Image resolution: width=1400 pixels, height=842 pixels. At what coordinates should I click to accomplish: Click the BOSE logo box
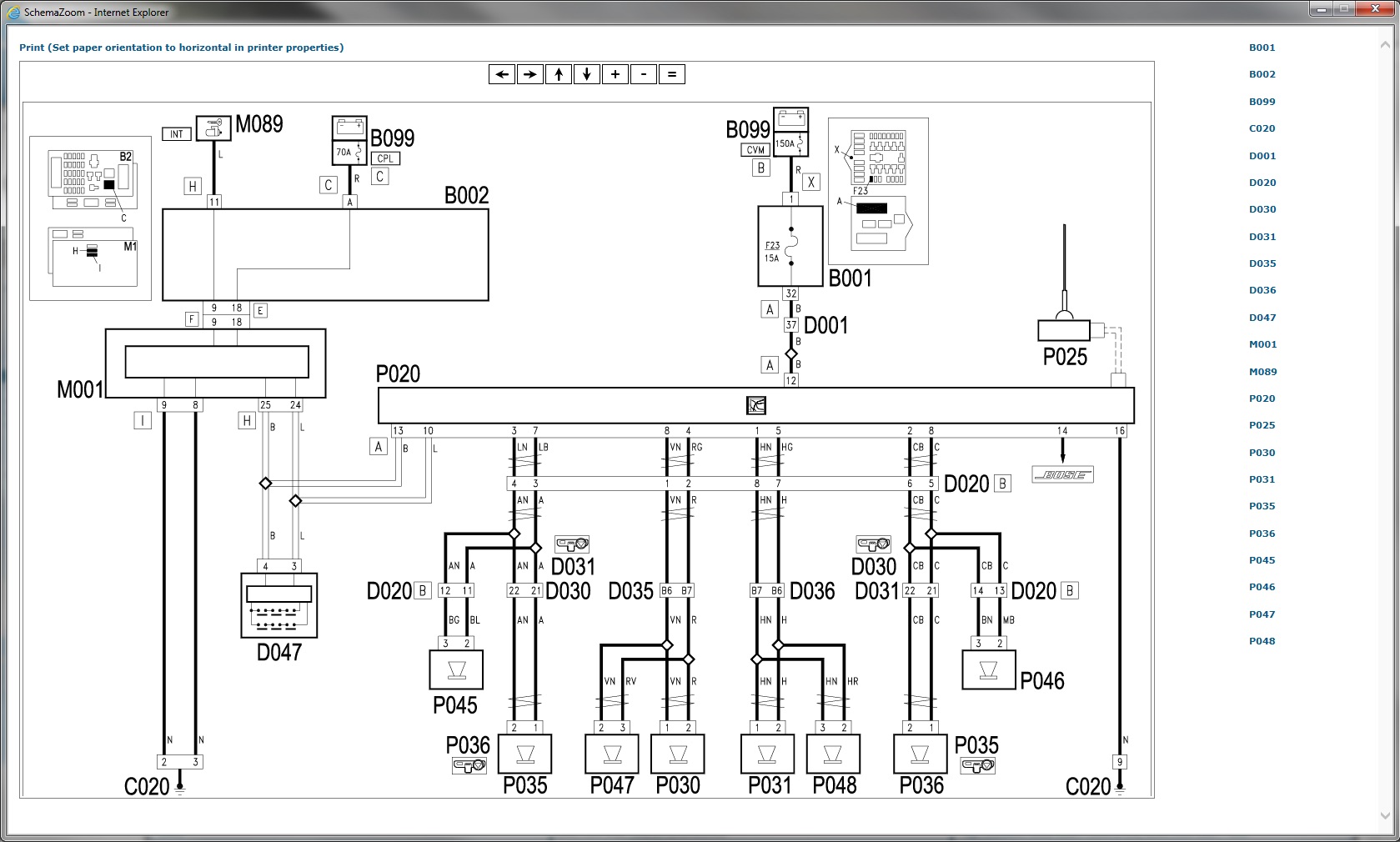(1062, 474)
